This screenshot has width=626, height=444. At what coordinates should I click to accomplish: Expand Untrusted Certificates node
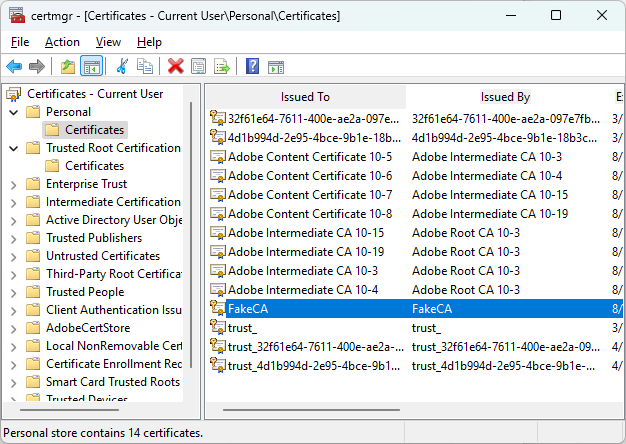[x=14, y=257]
